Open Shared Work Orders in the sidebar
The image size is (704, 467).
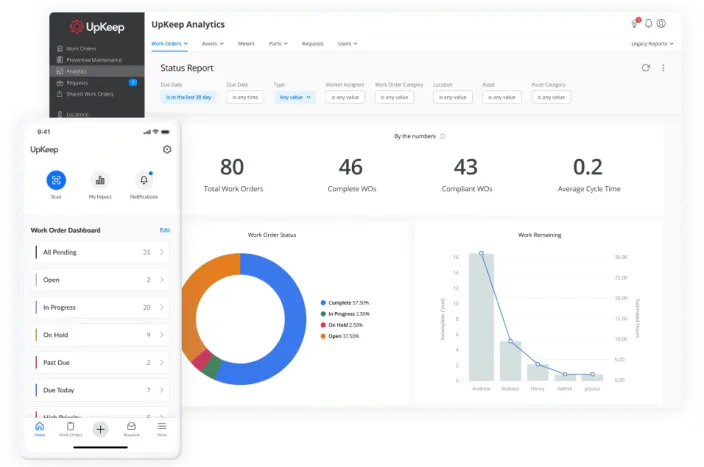[x=85, y=94]
